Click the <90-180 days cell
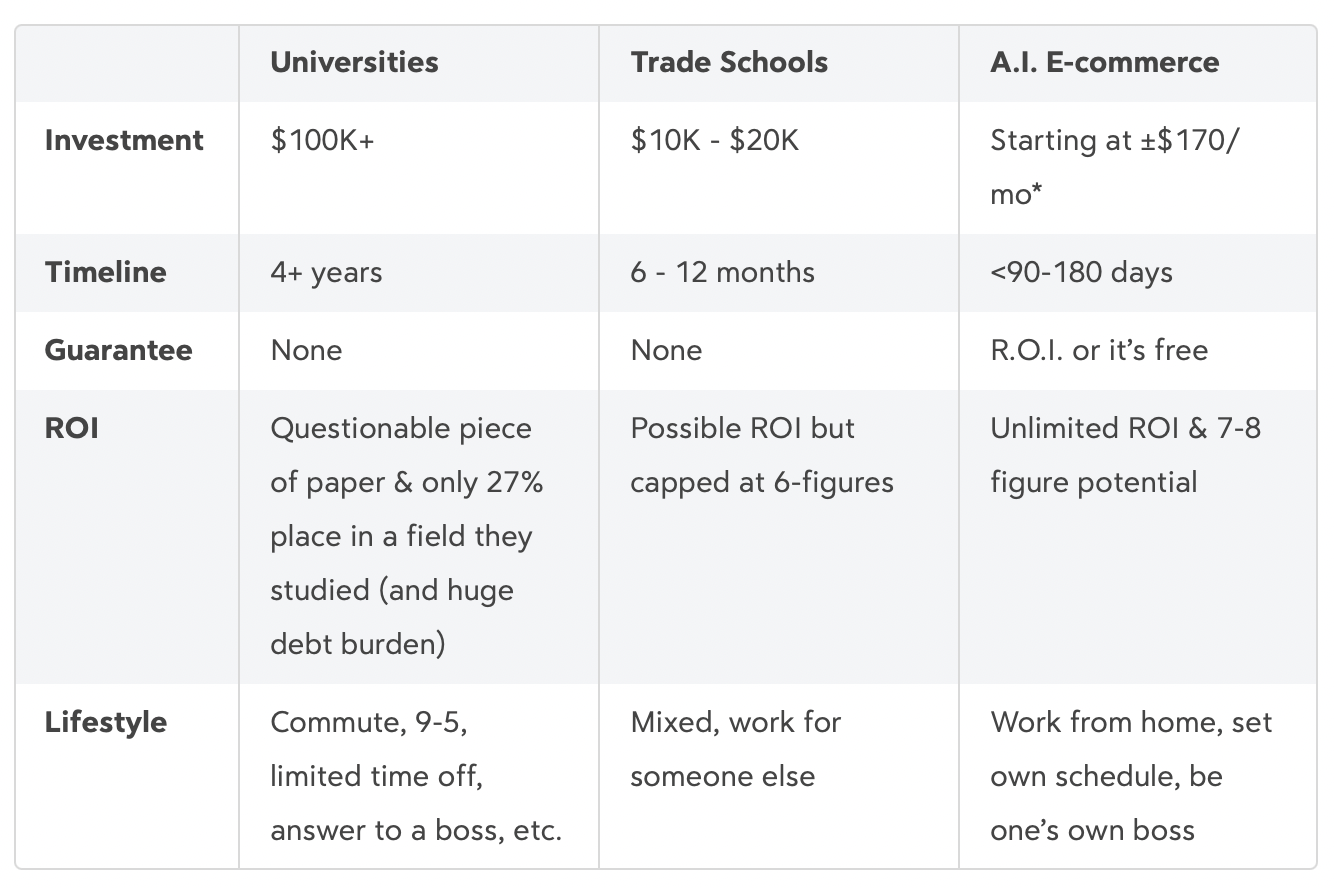Image resolution: width=1334 pixels, height=888 pixels. tap(1081, 272)
